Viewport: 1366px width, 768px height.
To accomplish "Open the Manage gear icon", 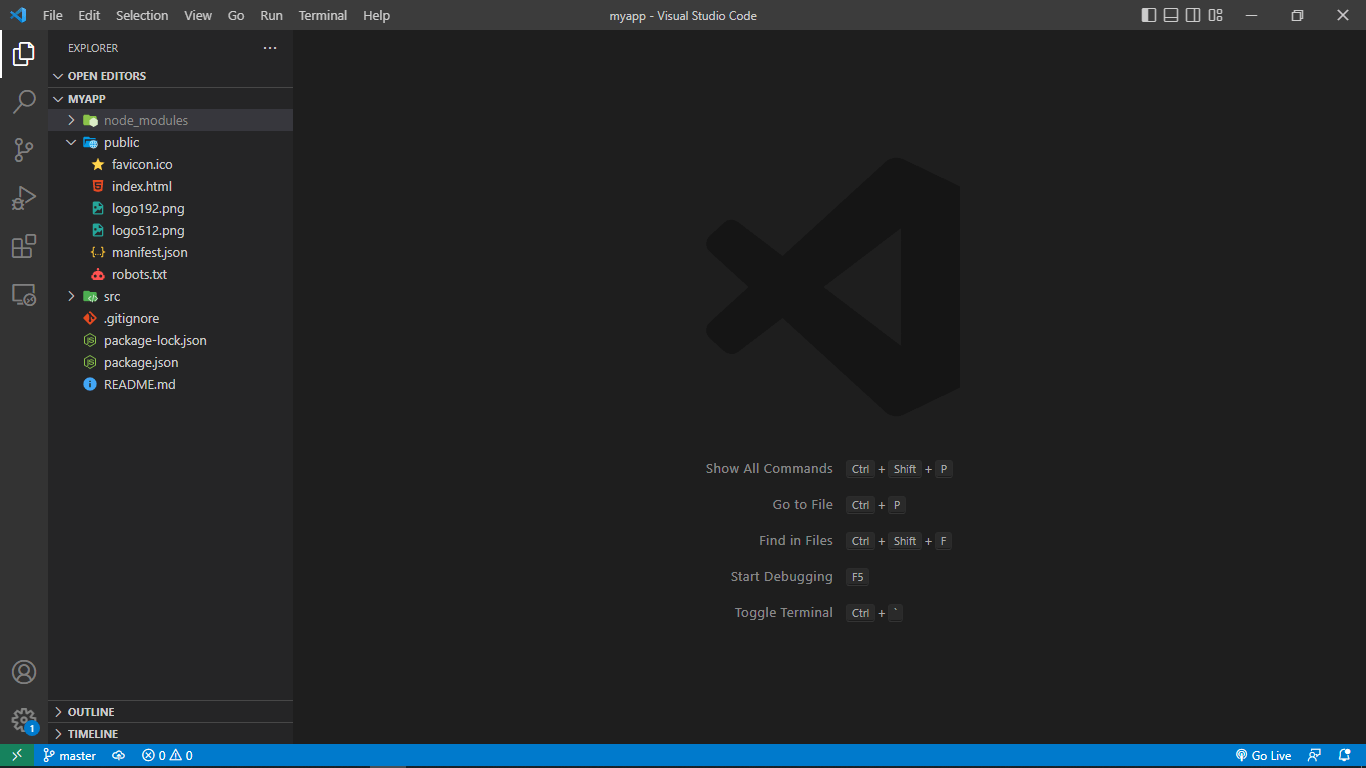I will (x=24, y=720).
